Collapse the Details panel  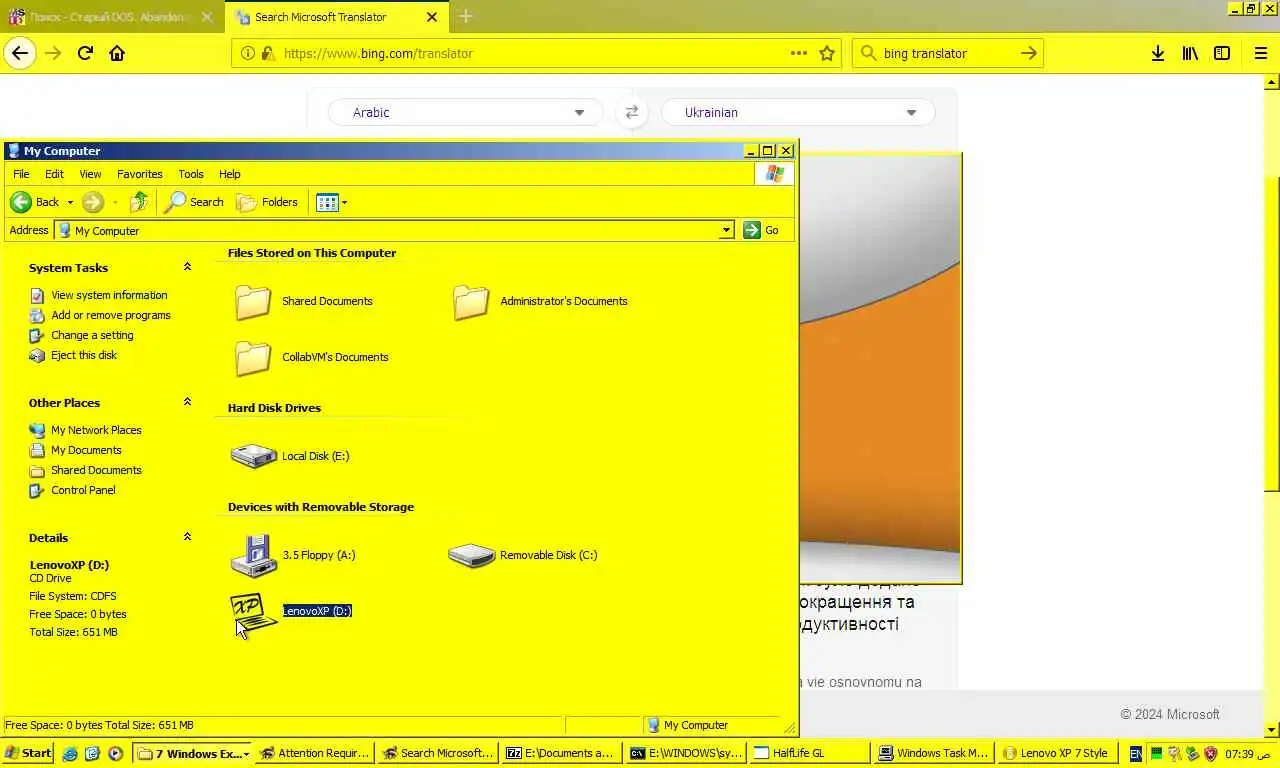(187, 537)
